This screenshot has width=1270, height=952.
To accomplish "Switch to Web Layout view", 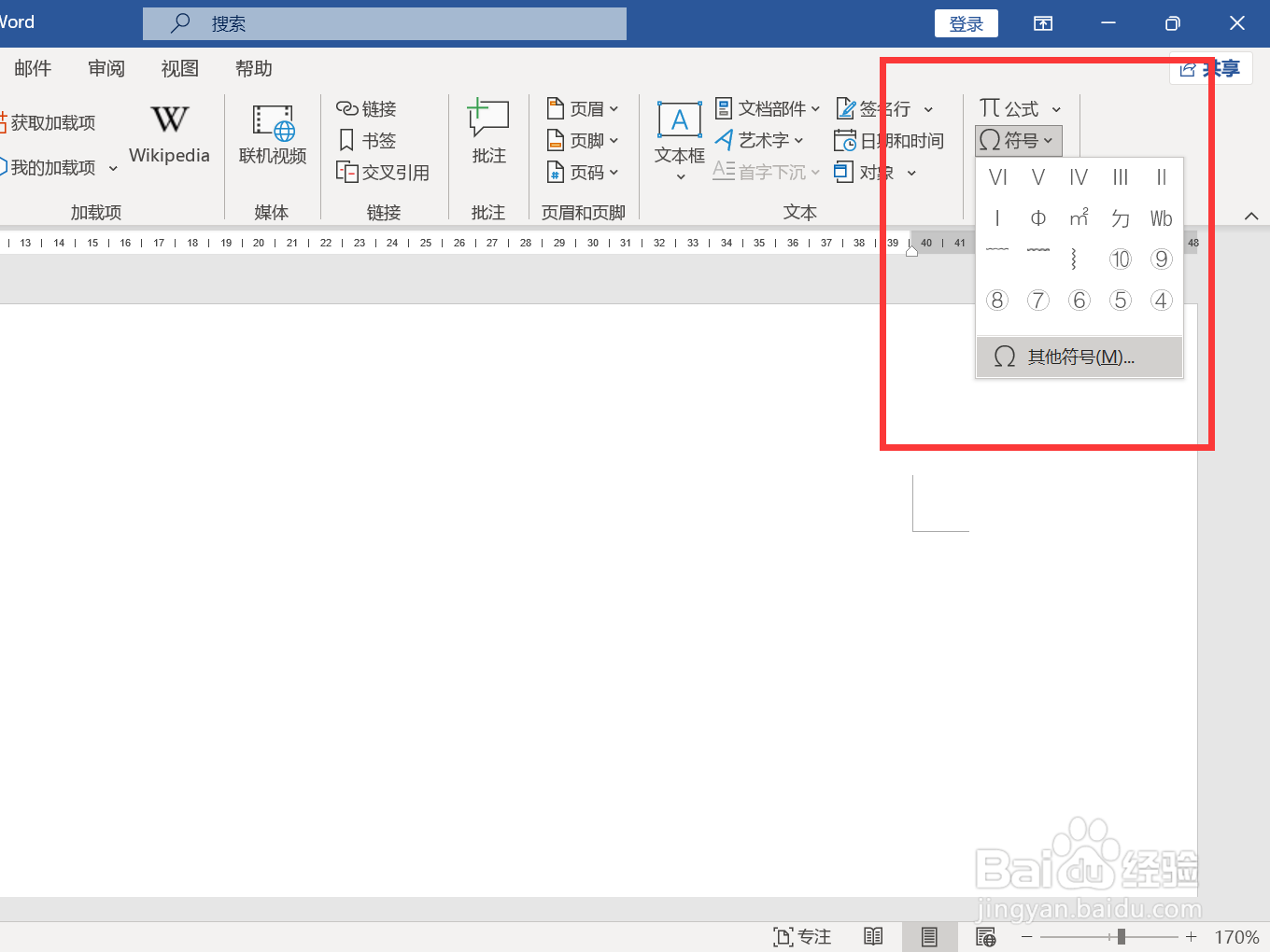I will 985,937.
